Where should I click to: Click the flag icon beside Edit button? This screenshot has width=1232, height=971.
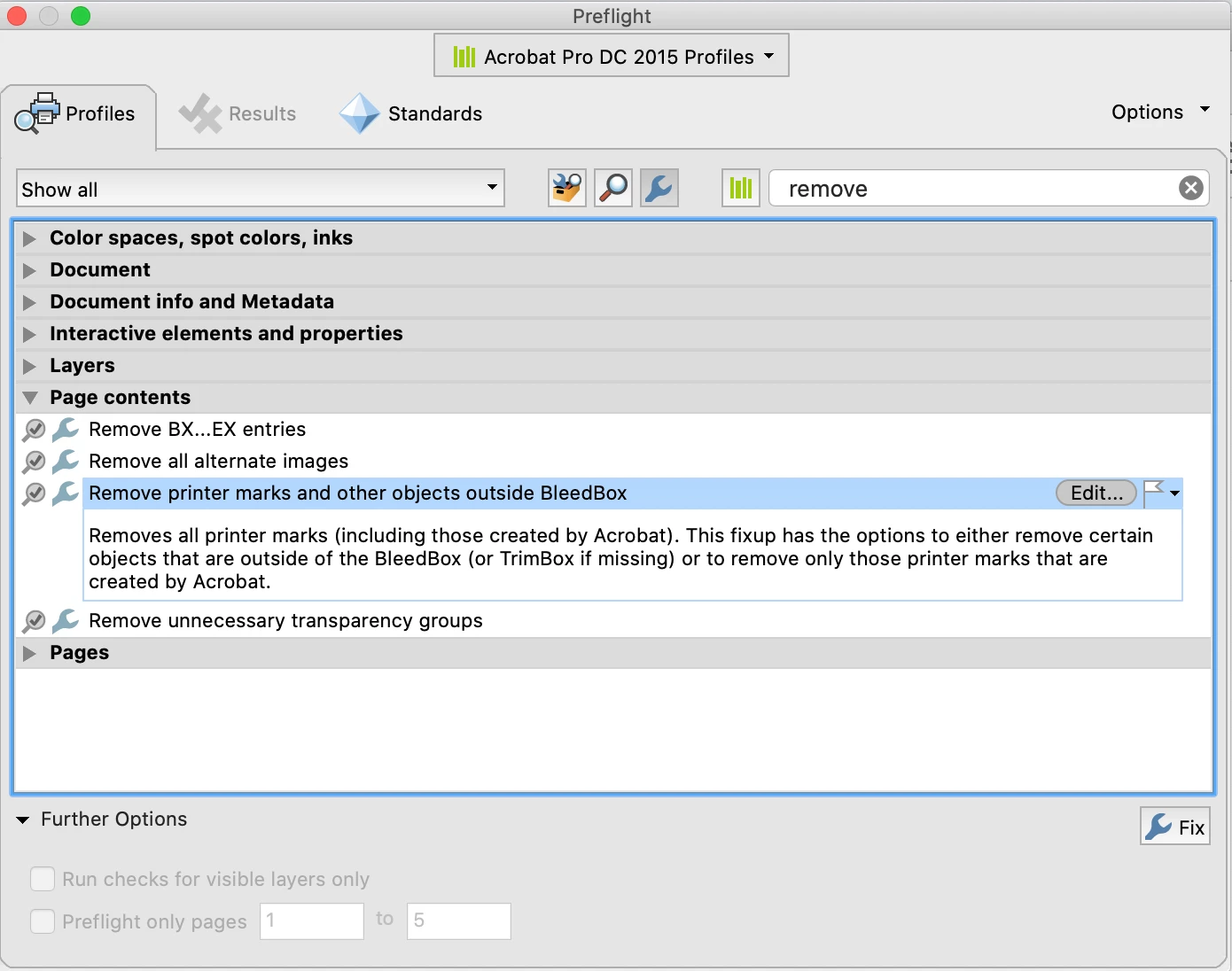pos(1153,493)
